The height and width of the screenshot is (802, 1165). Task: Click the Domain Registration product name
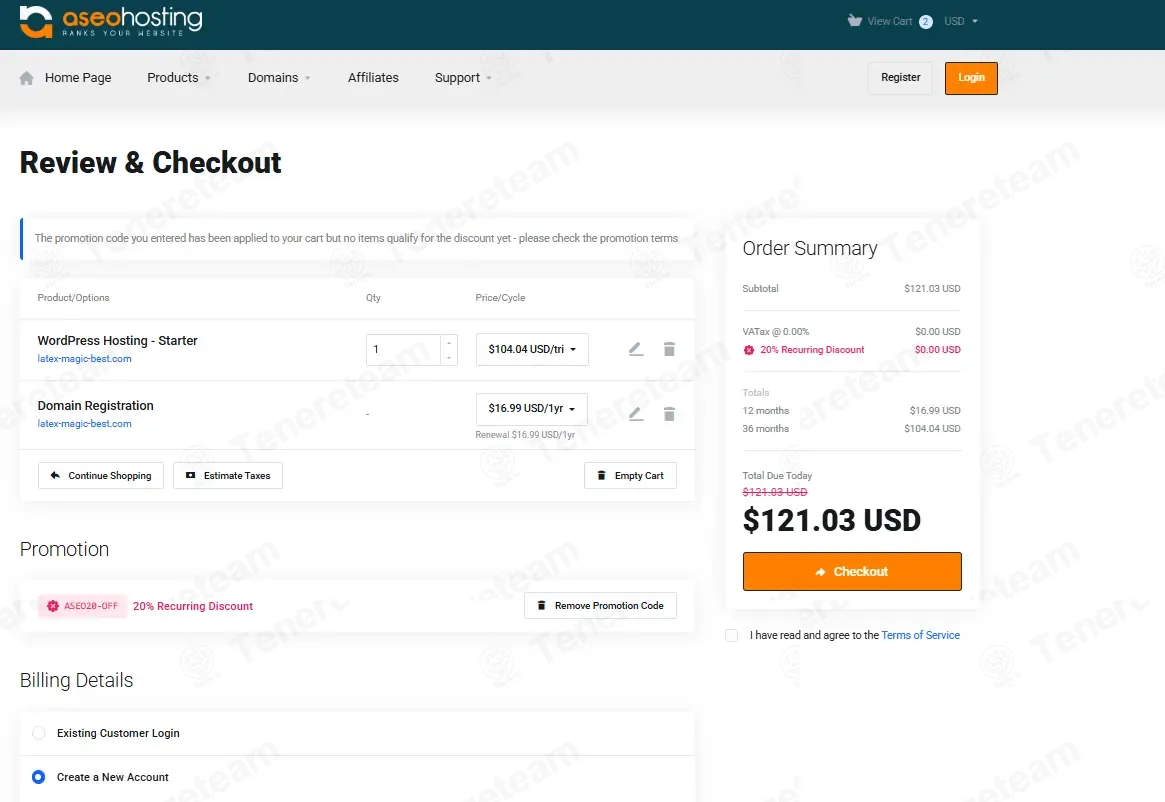(x=96, y=406)
